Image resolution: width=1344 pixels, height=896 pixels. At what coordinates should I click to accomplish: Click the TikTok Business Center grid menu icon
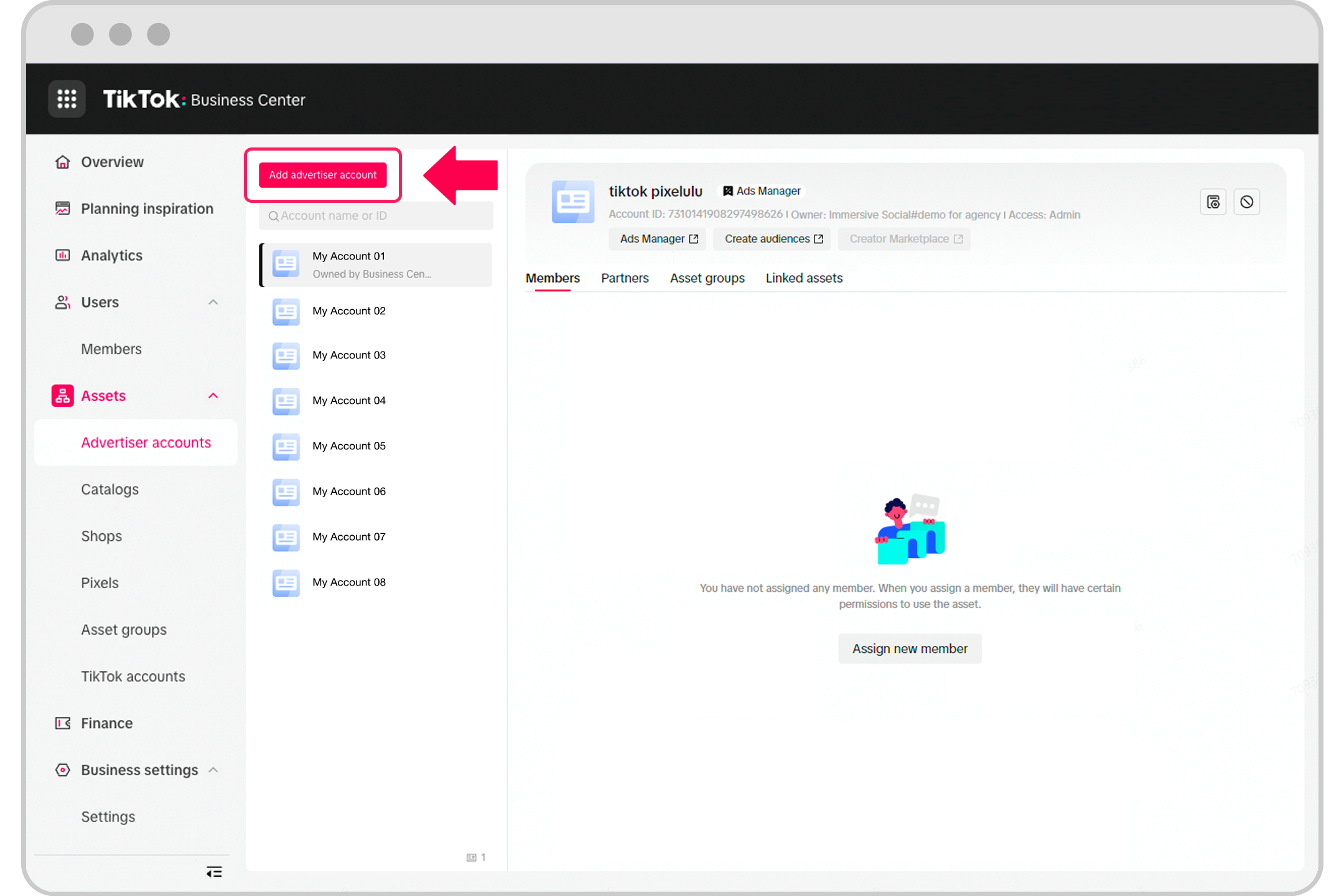pyautogui.click(x=67, y=99)
